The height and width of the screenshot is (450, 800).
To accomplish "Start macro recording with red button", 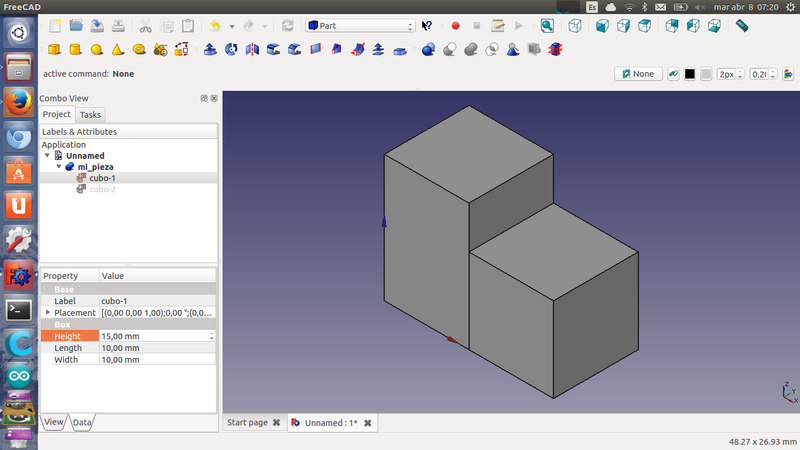I will click(455, 25).
